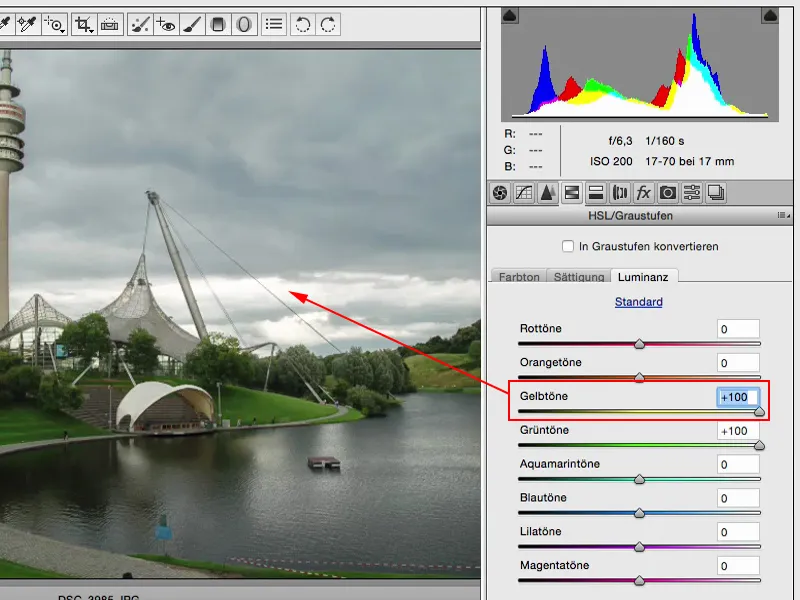Click the histogram graph
The width and height of the screenshot is (800, 600).
[640, 64]
